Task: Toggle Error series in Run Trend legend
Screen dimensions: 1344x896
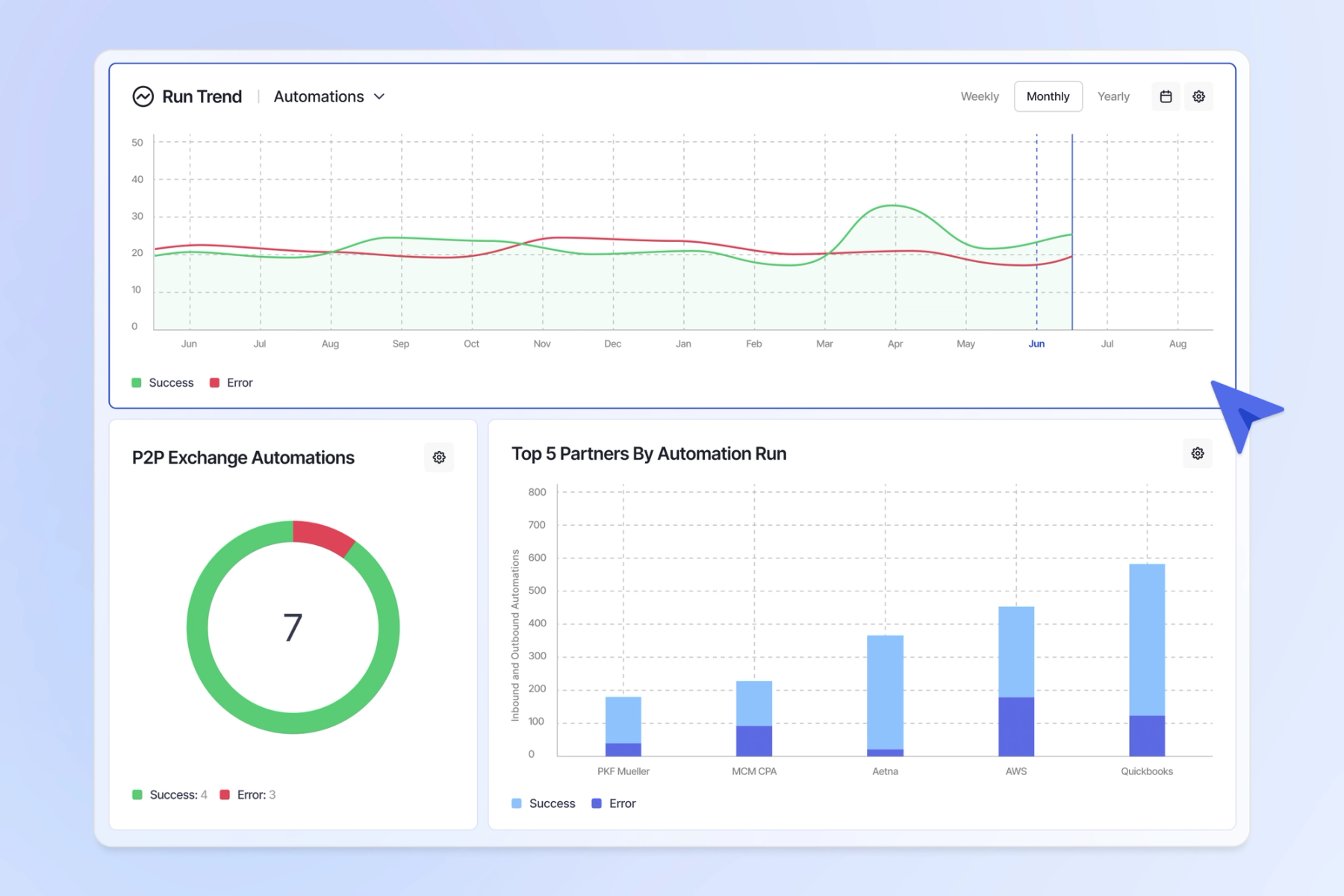Action: (x=231, y=382)
